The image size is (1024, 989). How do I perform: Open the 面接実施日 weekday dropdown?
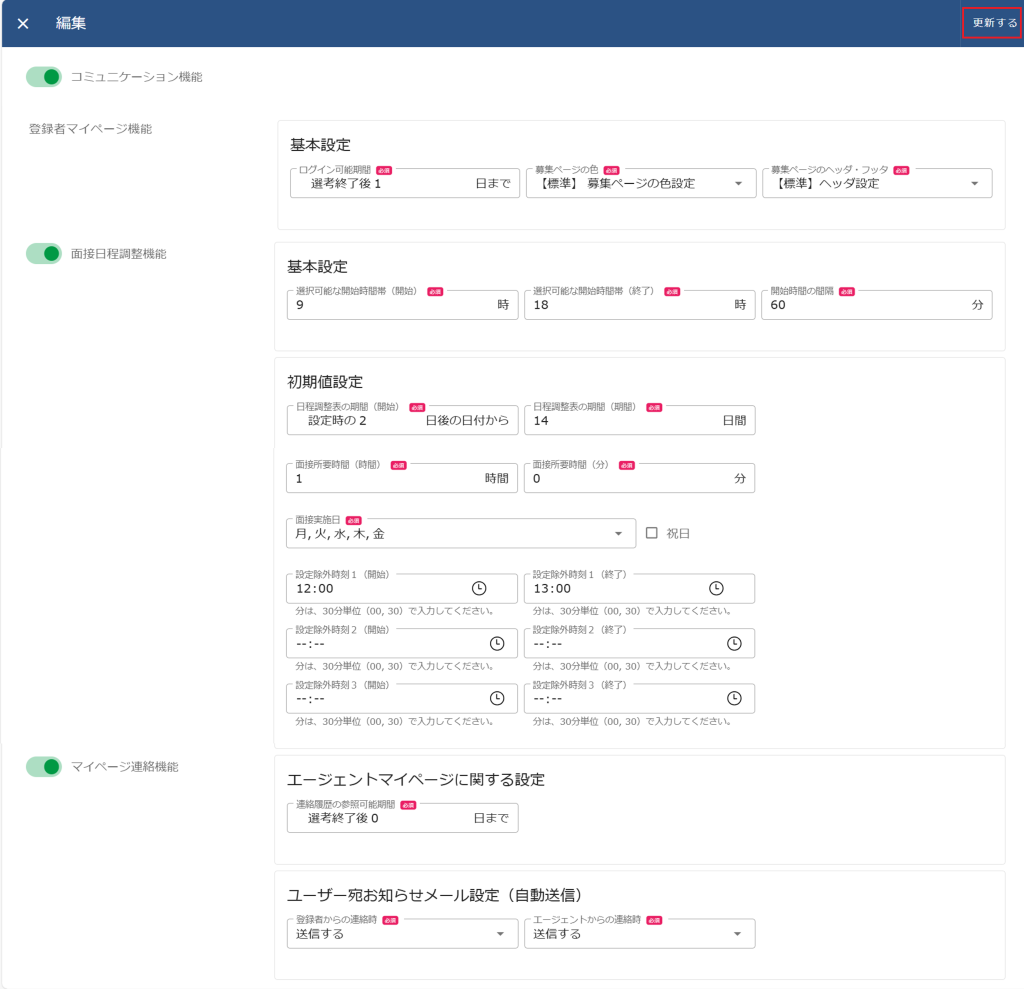coord(619,534)
